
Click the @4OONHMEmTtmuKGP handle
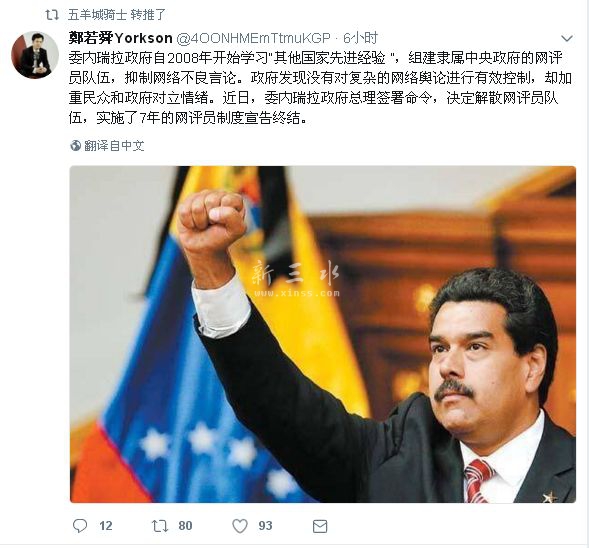[x=253, y=38]
